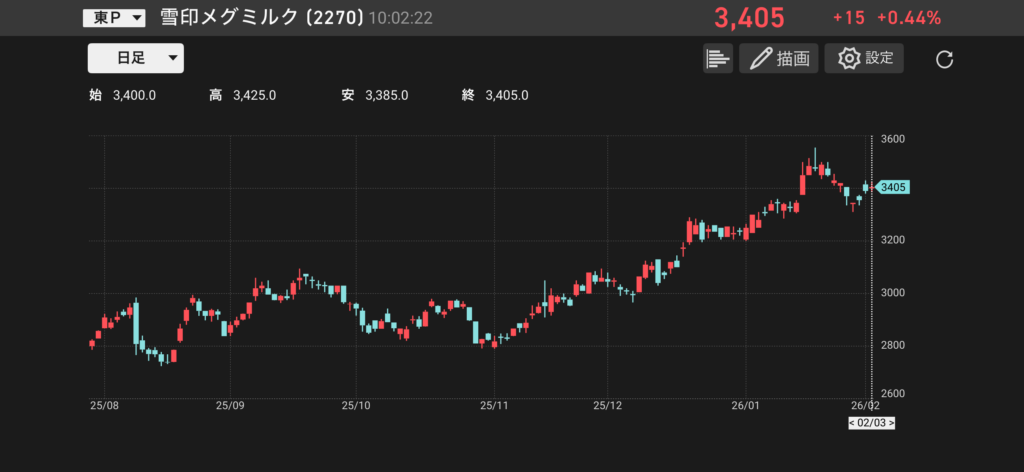Open the 東P market dropdown
The width and height of the screenshot is (1024, 472).
point(113,18)
